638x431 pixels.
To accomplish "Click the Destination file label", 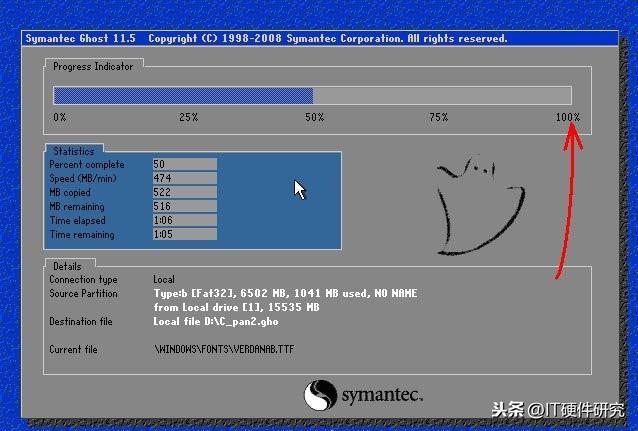I will (81, 322).
